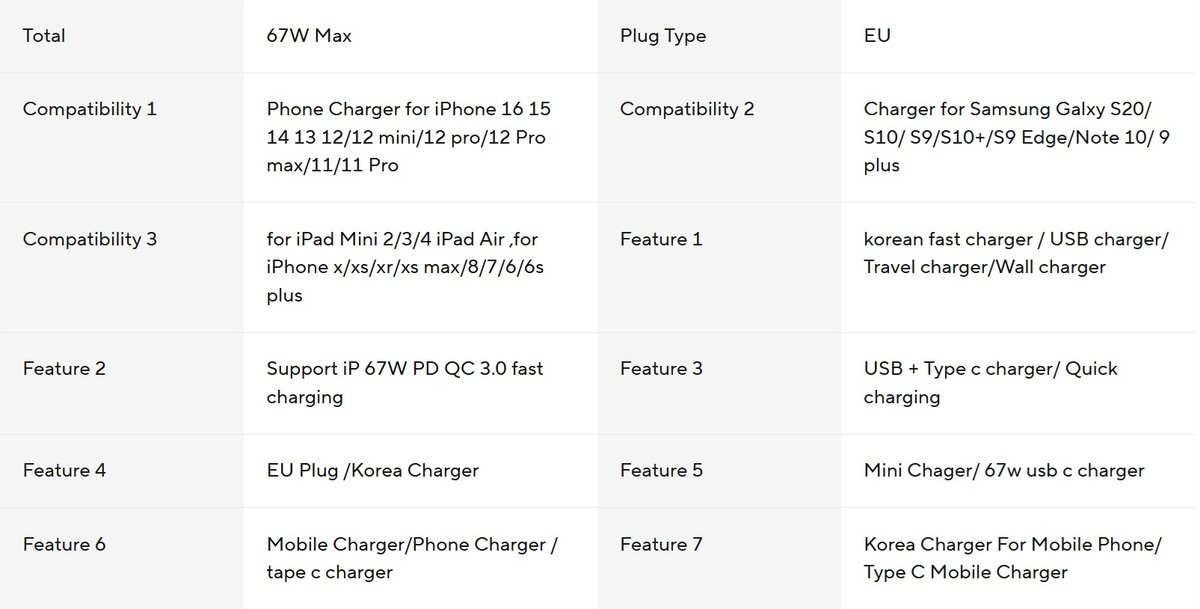
Task: Click the "Compatibility 1" row label
Action: pyautogui.click(x=90, y=109)
